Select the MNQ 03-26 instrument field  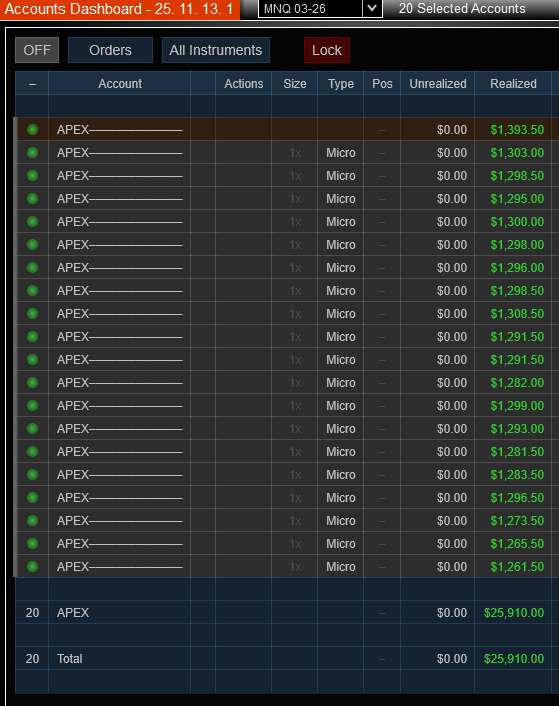pos(310,9)
